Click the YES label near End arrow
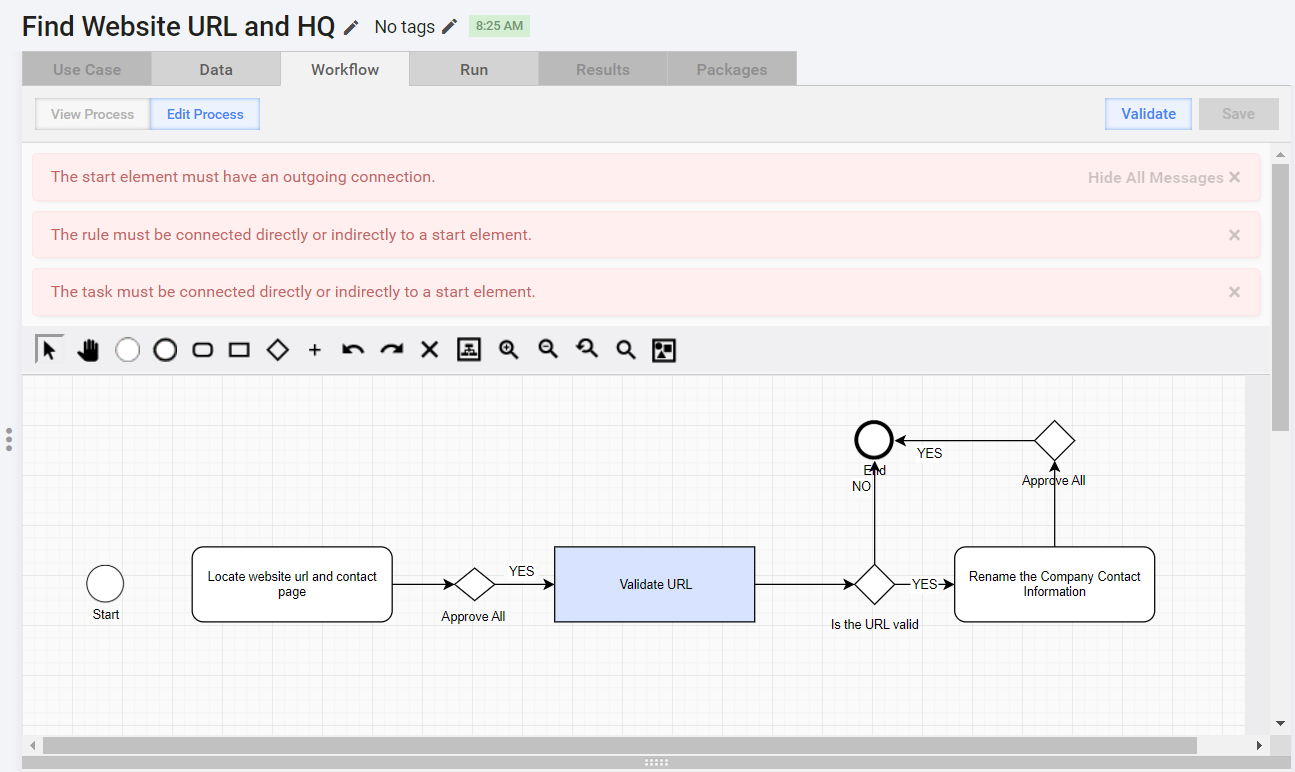This screenshot has width=1295, height=772. click(930, 453)
